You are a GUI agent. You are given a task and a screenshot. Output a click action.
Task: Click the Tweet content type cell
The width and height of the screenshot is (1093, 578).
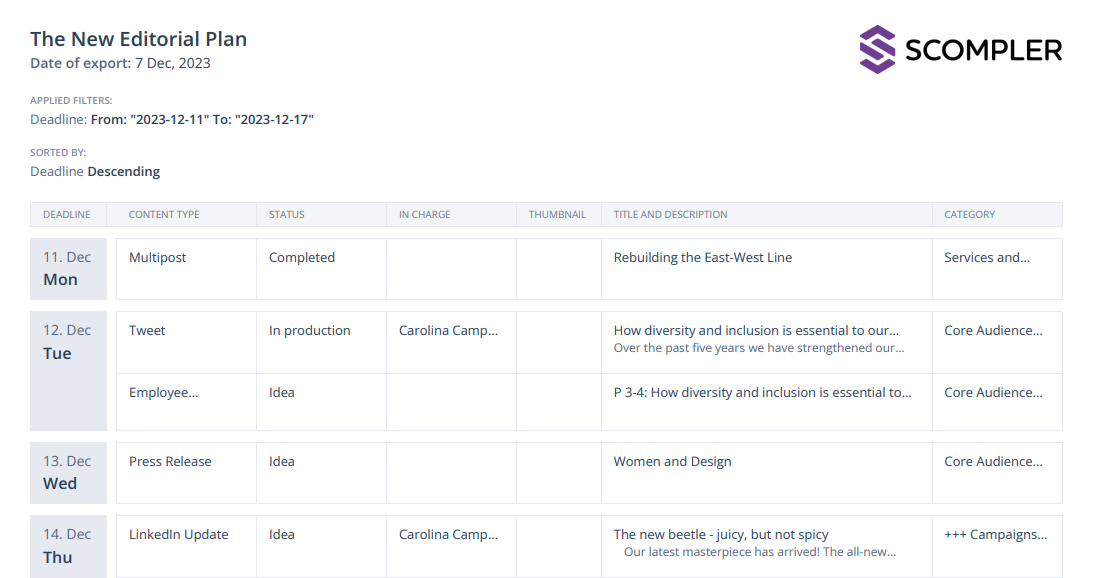[147, 331]
